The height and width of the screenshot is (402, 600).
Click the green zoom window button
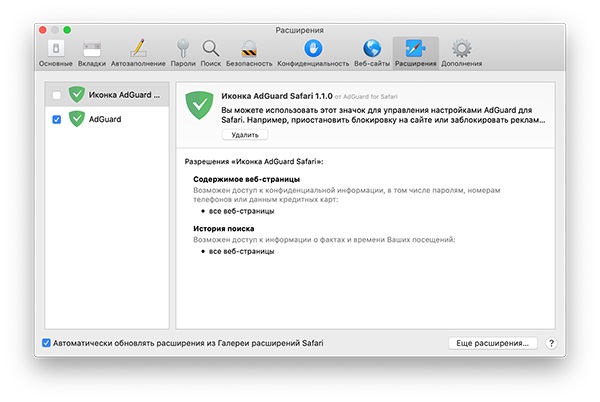coord(67,30)
